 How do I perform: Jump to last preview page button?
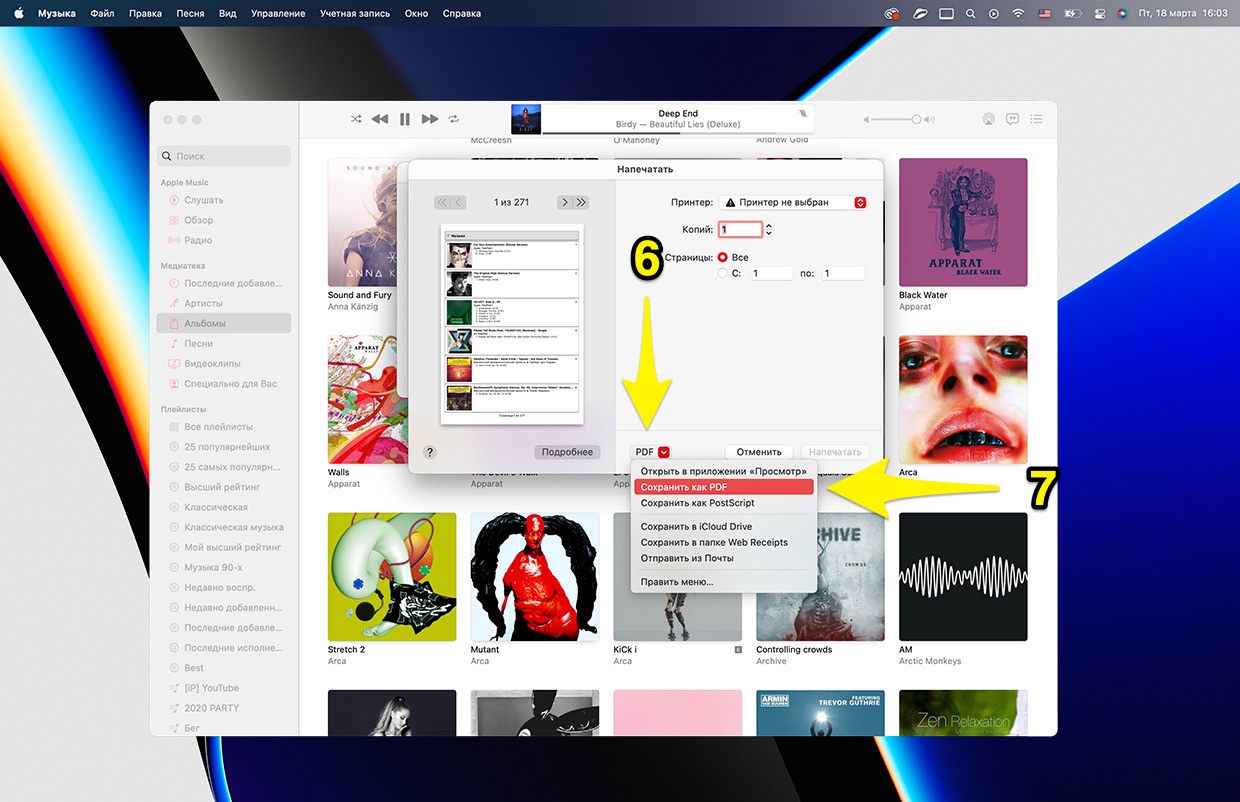point(581,202)
